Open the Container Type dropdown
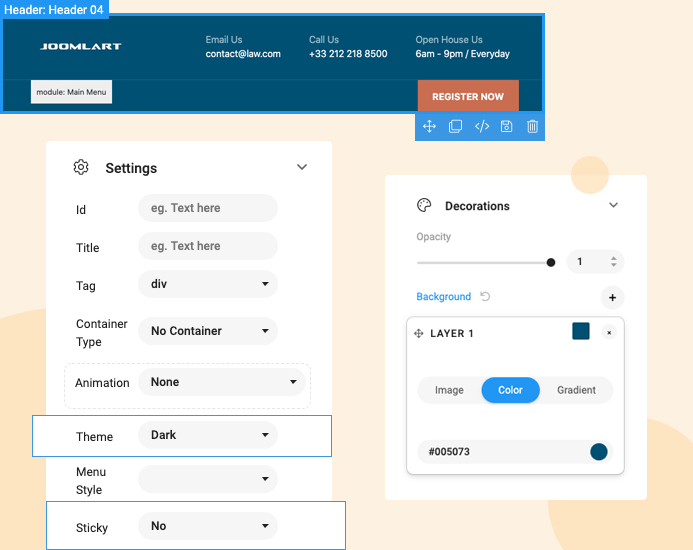Viewport: 693px width, 550px height. (208, 331)
